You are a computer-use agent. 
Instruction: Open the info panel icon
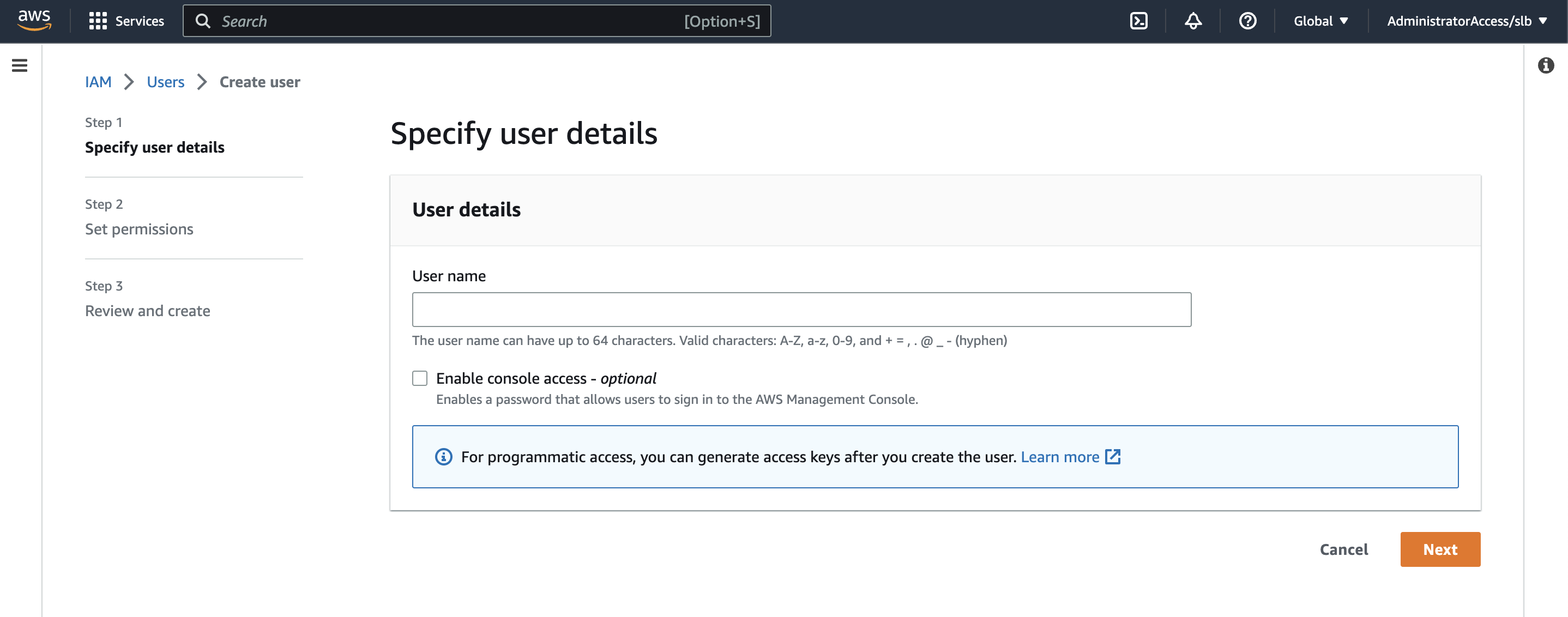(x=1546, y=65)
